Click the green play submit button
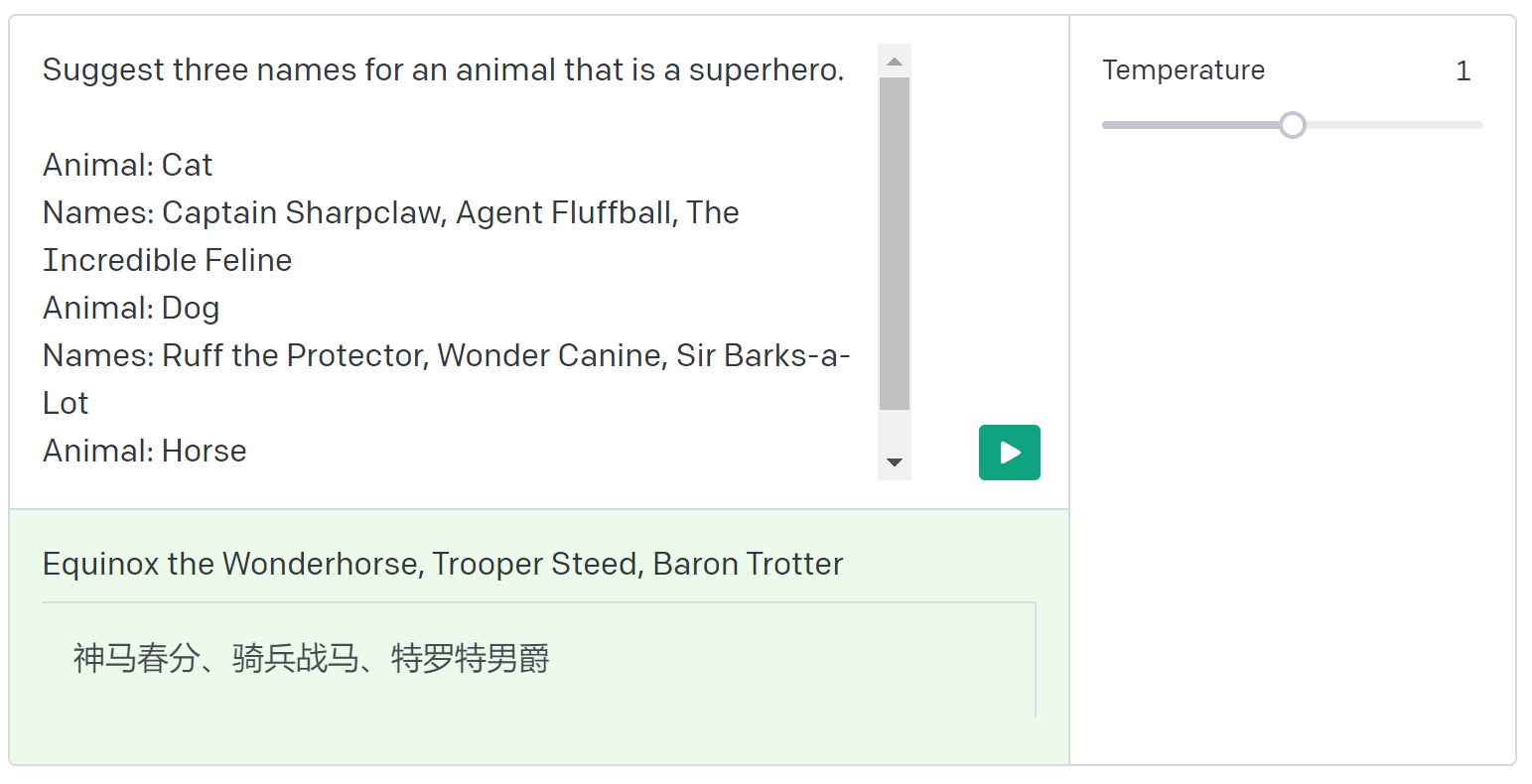 click(1009, 453)
